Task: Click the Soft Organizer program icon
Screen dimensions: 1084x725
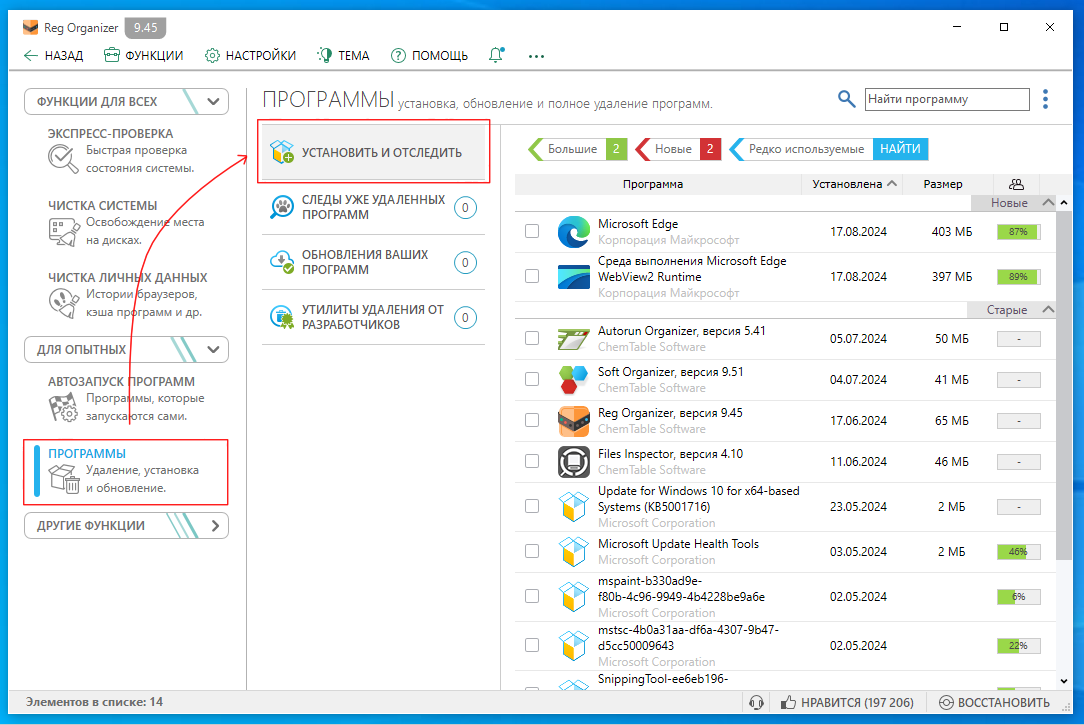Action: click(x=574, y=380)
